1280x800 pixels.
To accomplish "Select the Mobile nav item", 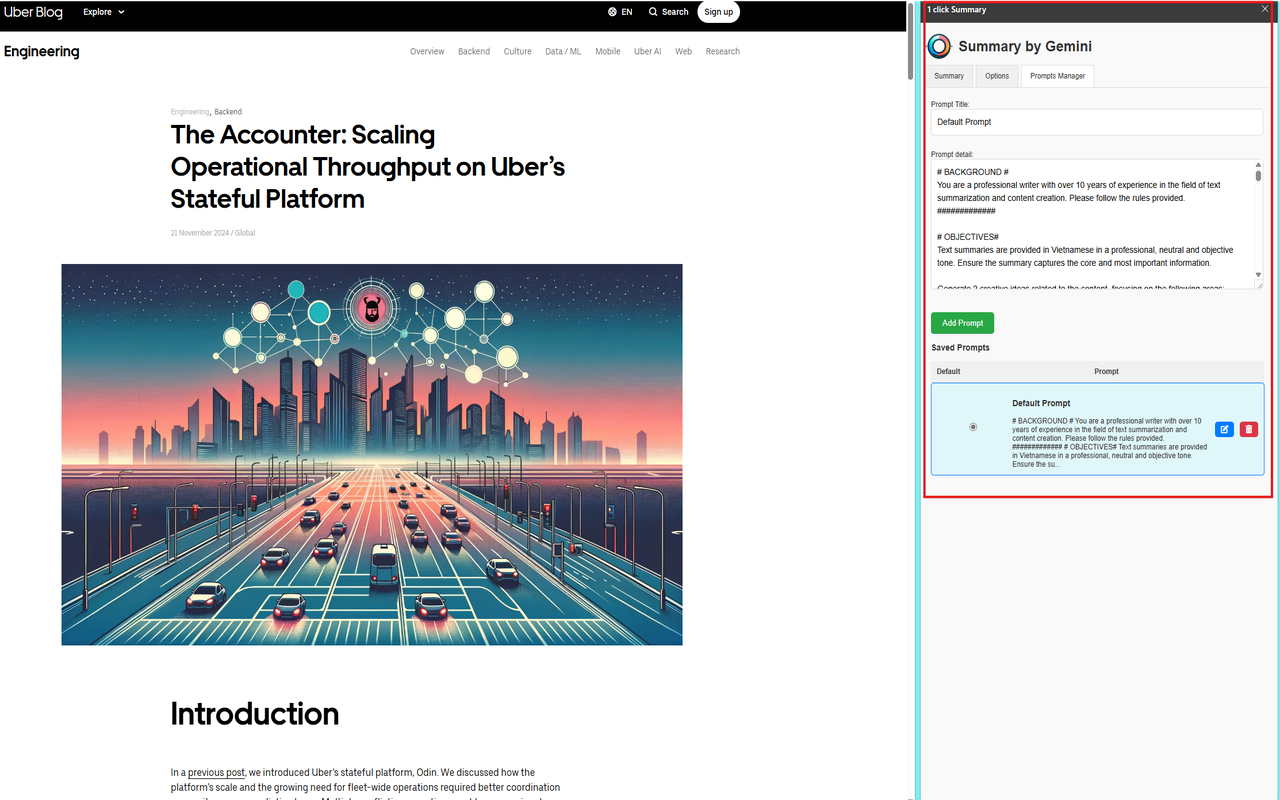I will (608, 51).
